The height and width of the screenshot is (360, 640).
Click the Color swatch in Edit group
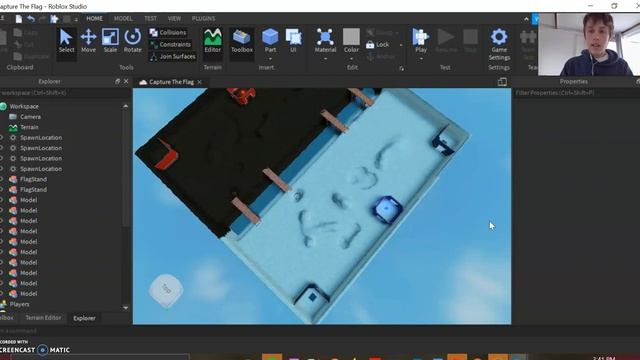coord(351,37)
